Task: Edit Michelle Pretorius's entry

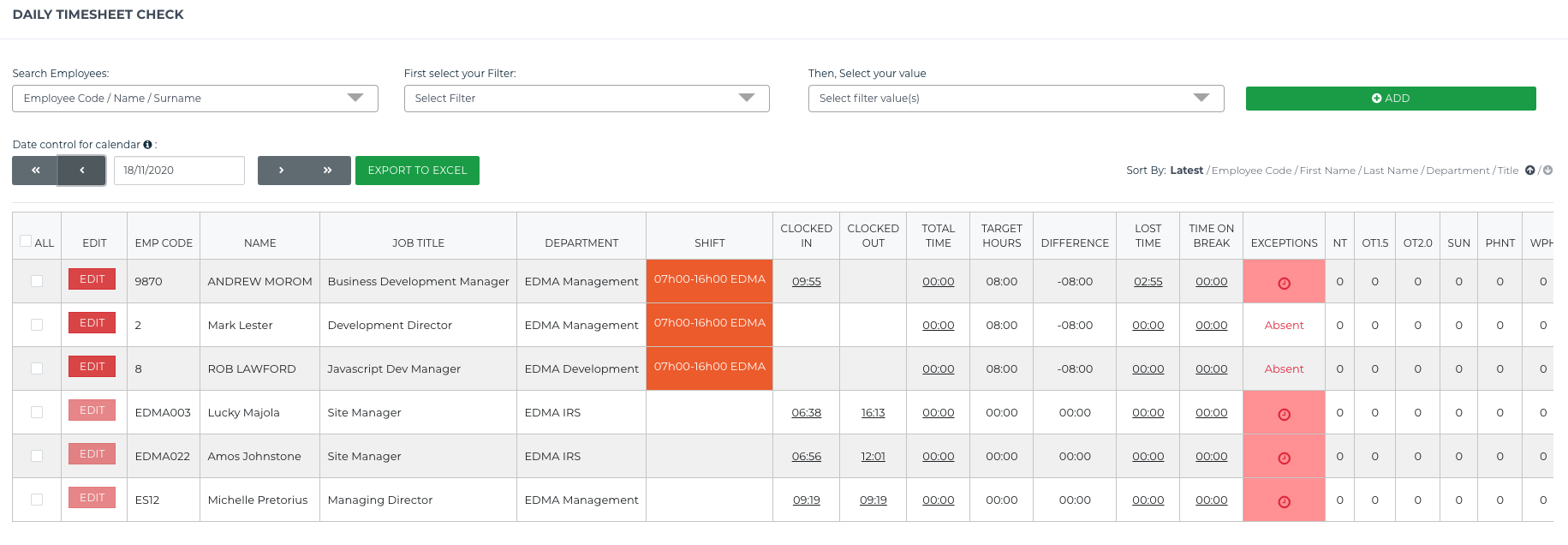Action: (x=92, y=498)
